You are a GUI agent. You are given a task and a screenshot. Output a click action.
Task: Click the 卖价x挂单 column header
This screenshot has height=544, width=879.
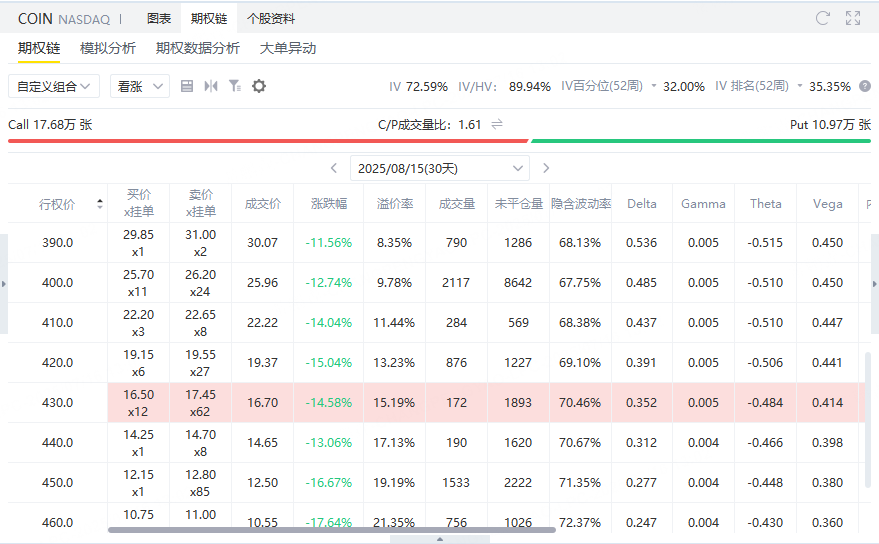click(201, 203)
